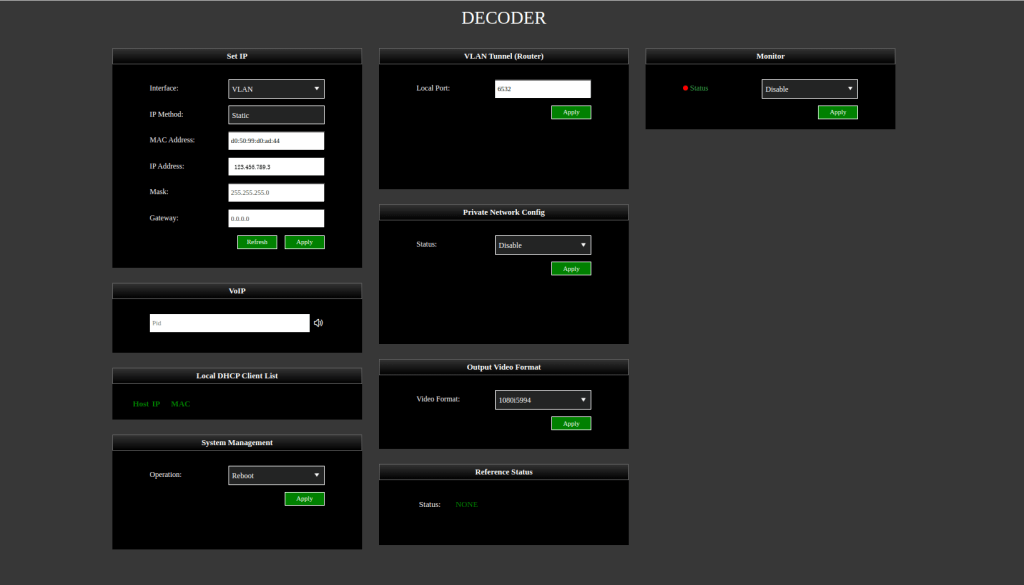Click the DECODER page title
The height and width of the screenshot is (585, 1024).
pyautogui.click(x=504, y=18)
